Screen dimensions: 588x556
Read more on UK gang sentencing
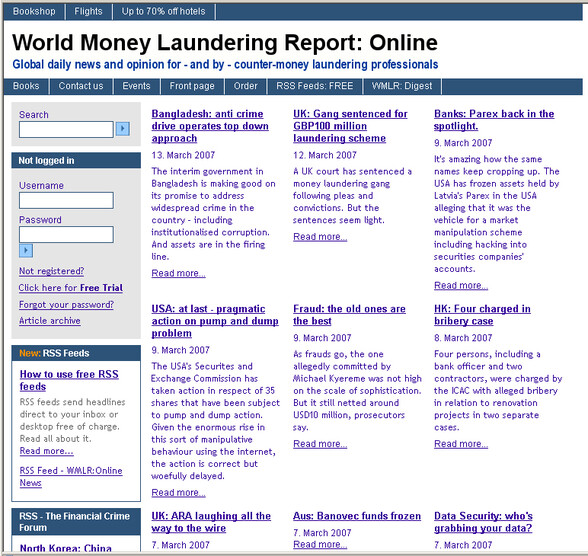(320, 237)
